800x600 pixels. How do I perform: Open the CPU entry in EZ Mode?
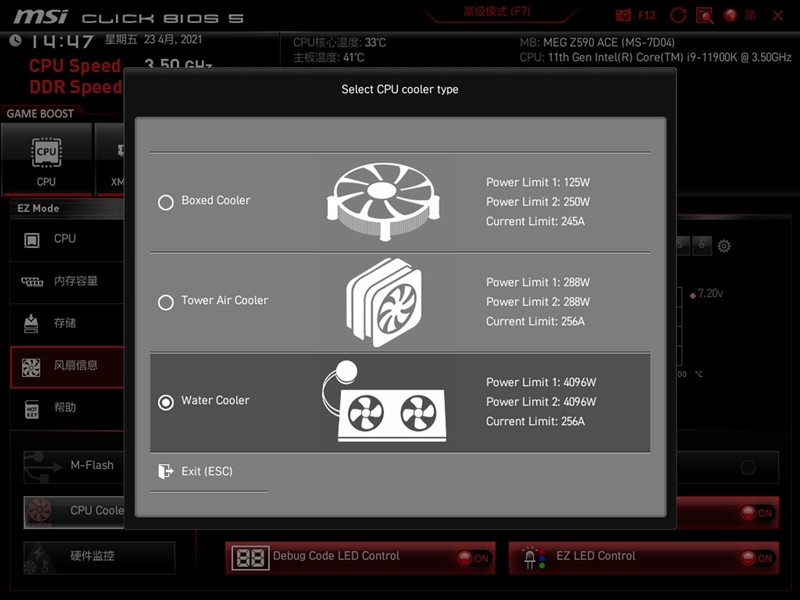(67, 239)
